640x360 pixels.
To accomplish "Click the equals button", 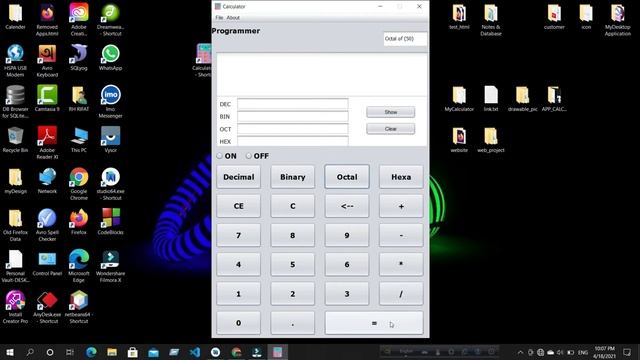I will 374,323.
